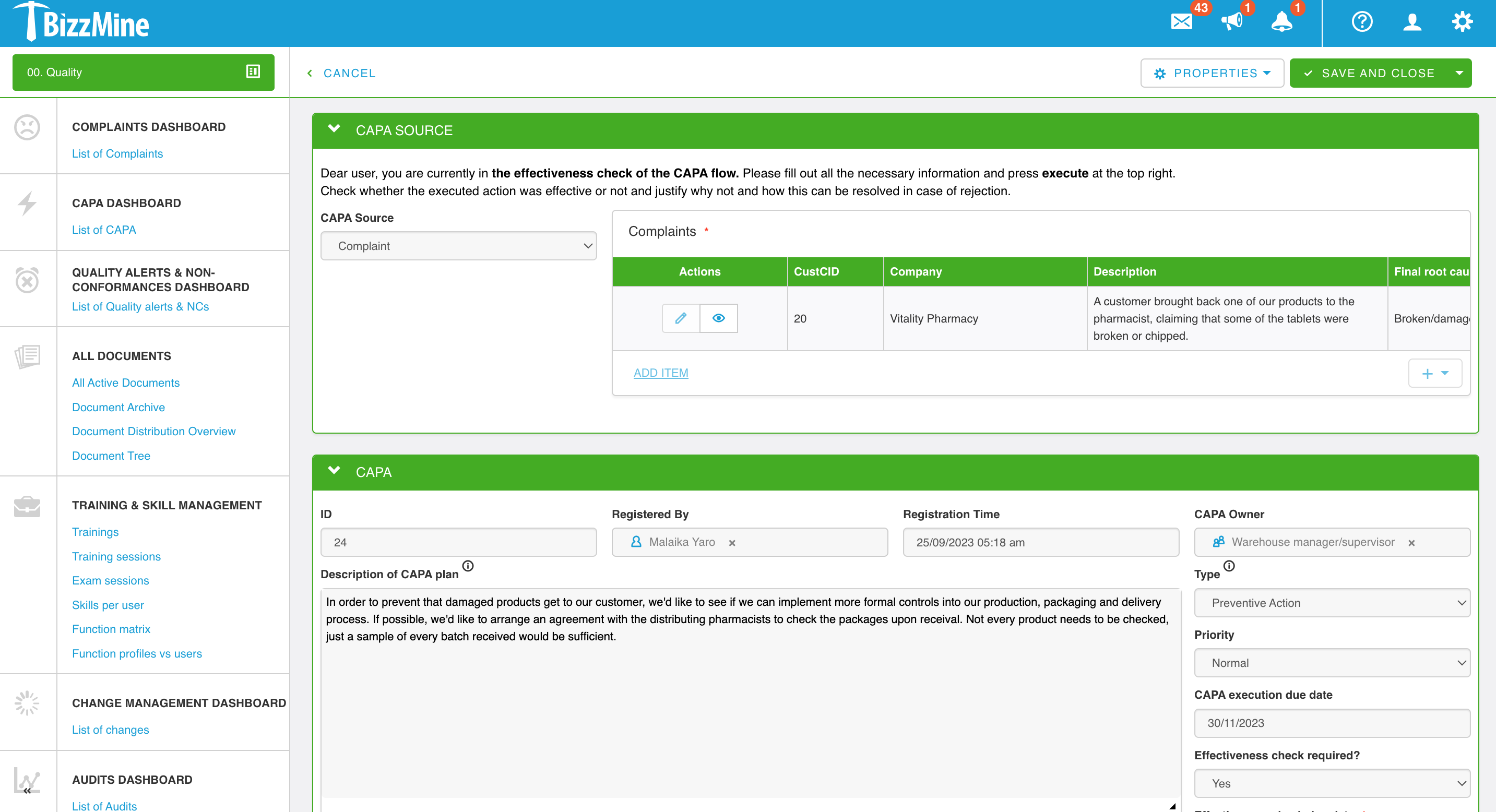This screenshot has width=1496, height=812.
Task: Click the CAPA execution due date field
Action: click(1332, 723)
